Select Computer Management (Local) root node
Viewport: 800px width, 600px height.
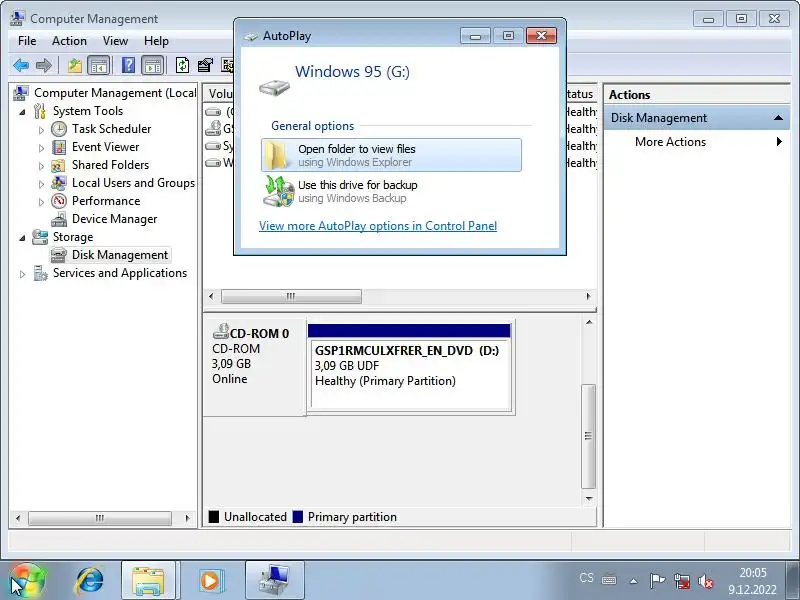pyautogui.click(x=115, y=93)
